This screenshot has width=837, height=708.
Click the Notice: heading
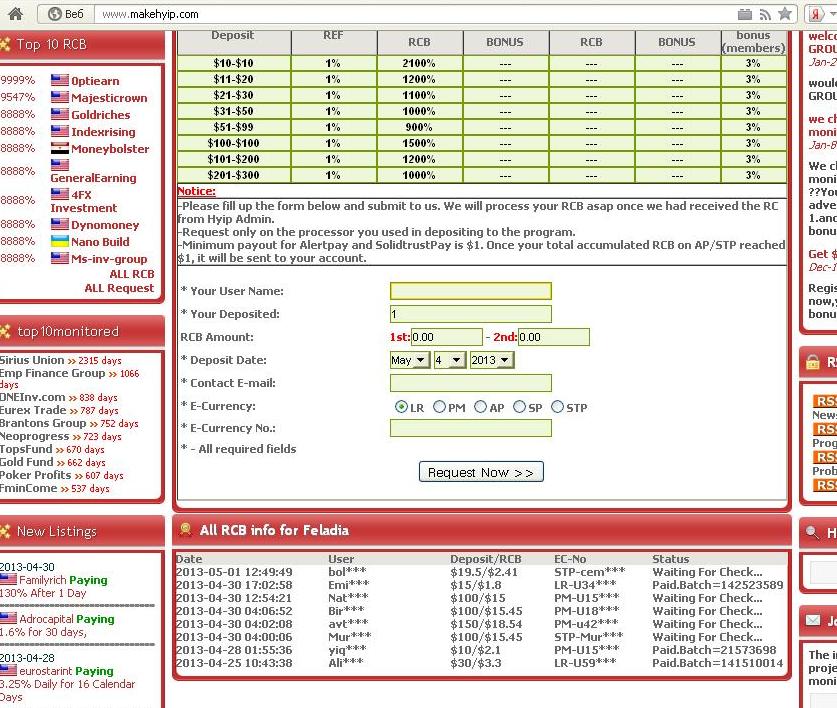(x=196, y=191)
